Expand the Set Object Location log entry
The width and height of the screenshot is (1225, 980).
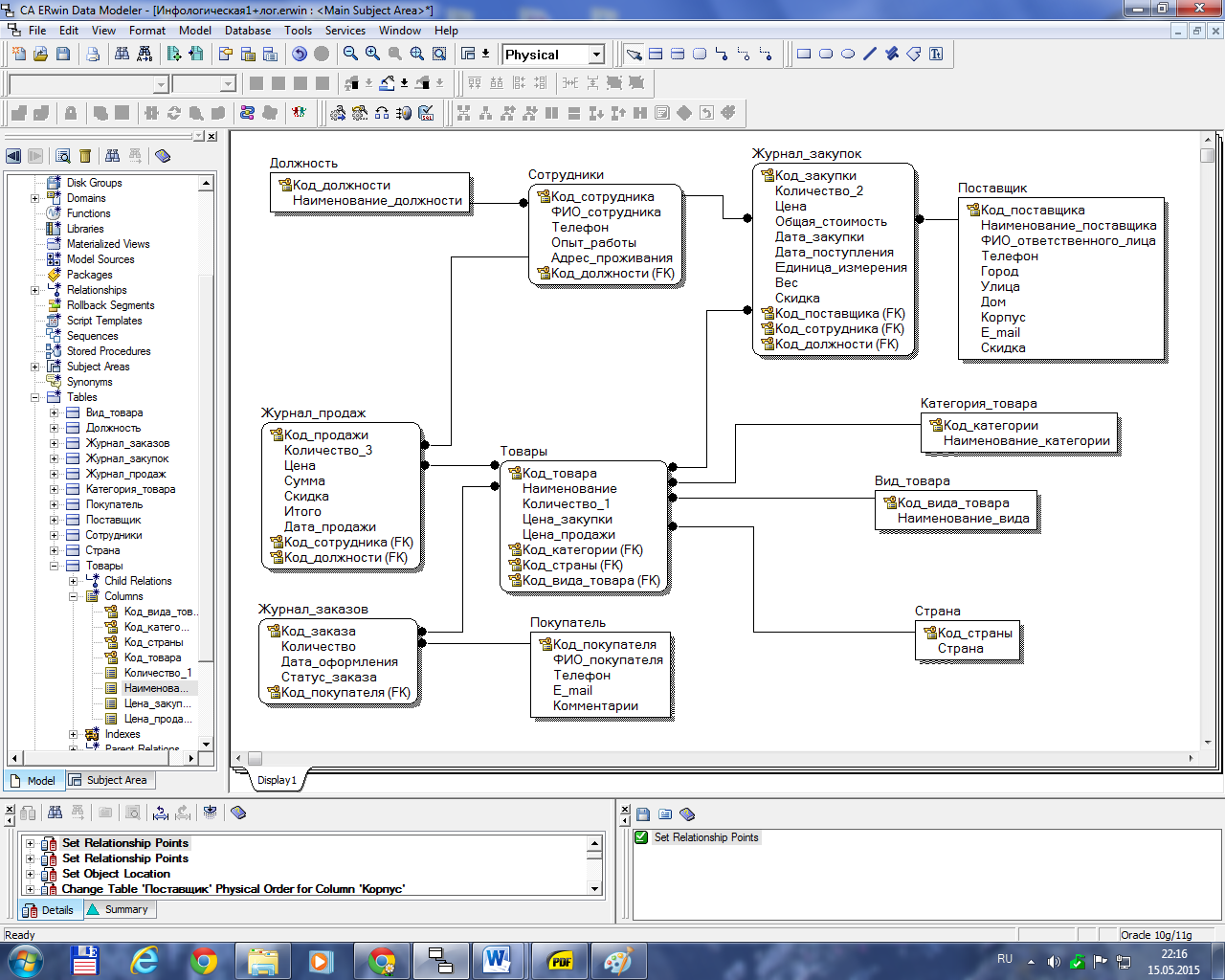[30, 874]
